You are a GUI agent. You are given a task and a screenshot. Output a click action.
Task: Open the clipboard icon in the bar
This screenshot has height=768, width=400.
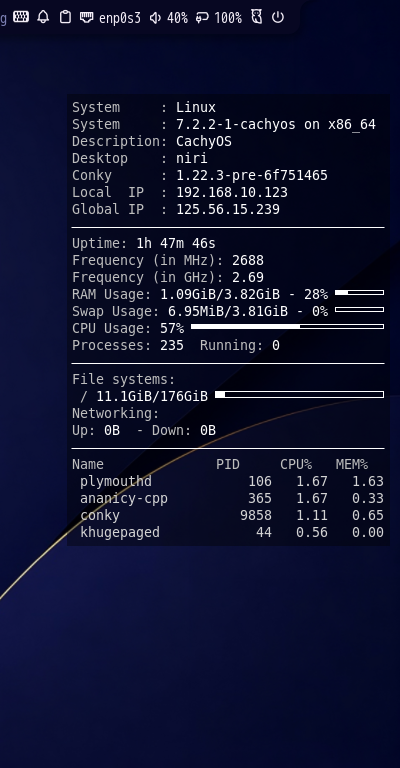[65, 17]
